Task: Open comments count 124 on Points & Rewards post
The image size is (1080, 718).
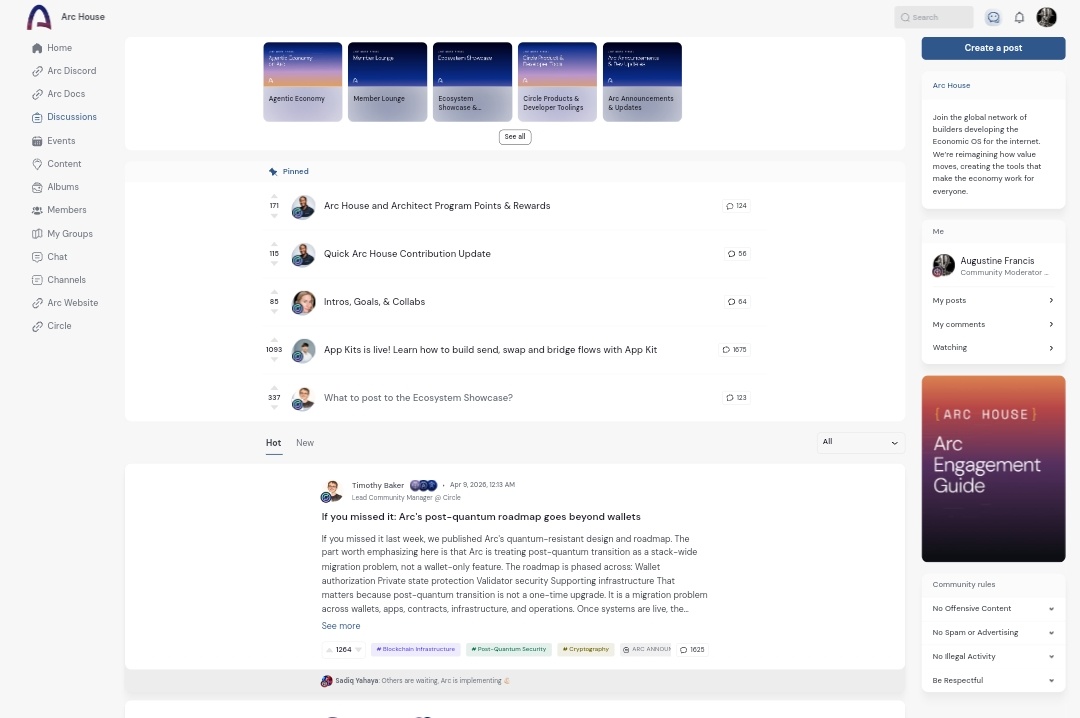Action: [x=736, y=205]
